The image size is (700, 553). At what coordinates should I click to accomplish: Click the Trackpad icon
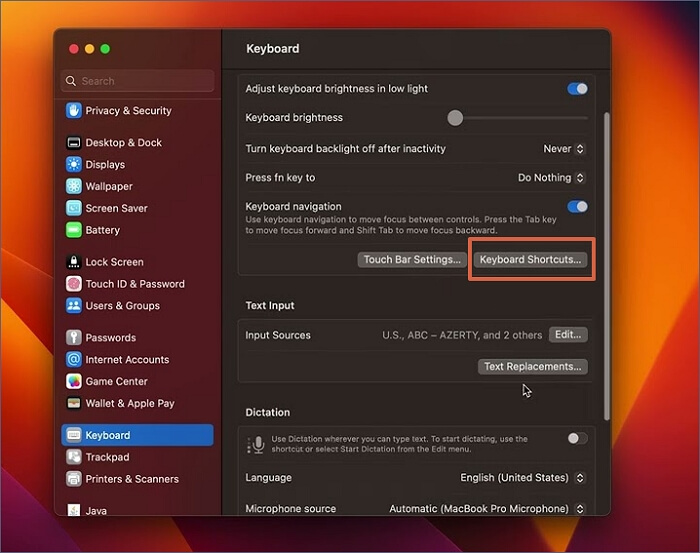[x=74, y=457]
